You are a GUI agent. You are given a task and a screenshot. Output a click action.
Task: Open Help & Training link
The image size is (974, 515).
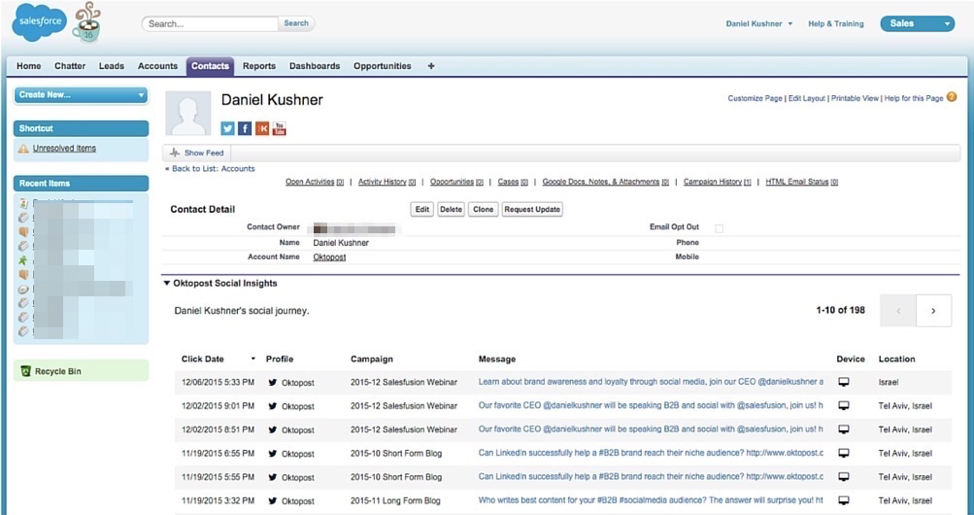[836, 24]
